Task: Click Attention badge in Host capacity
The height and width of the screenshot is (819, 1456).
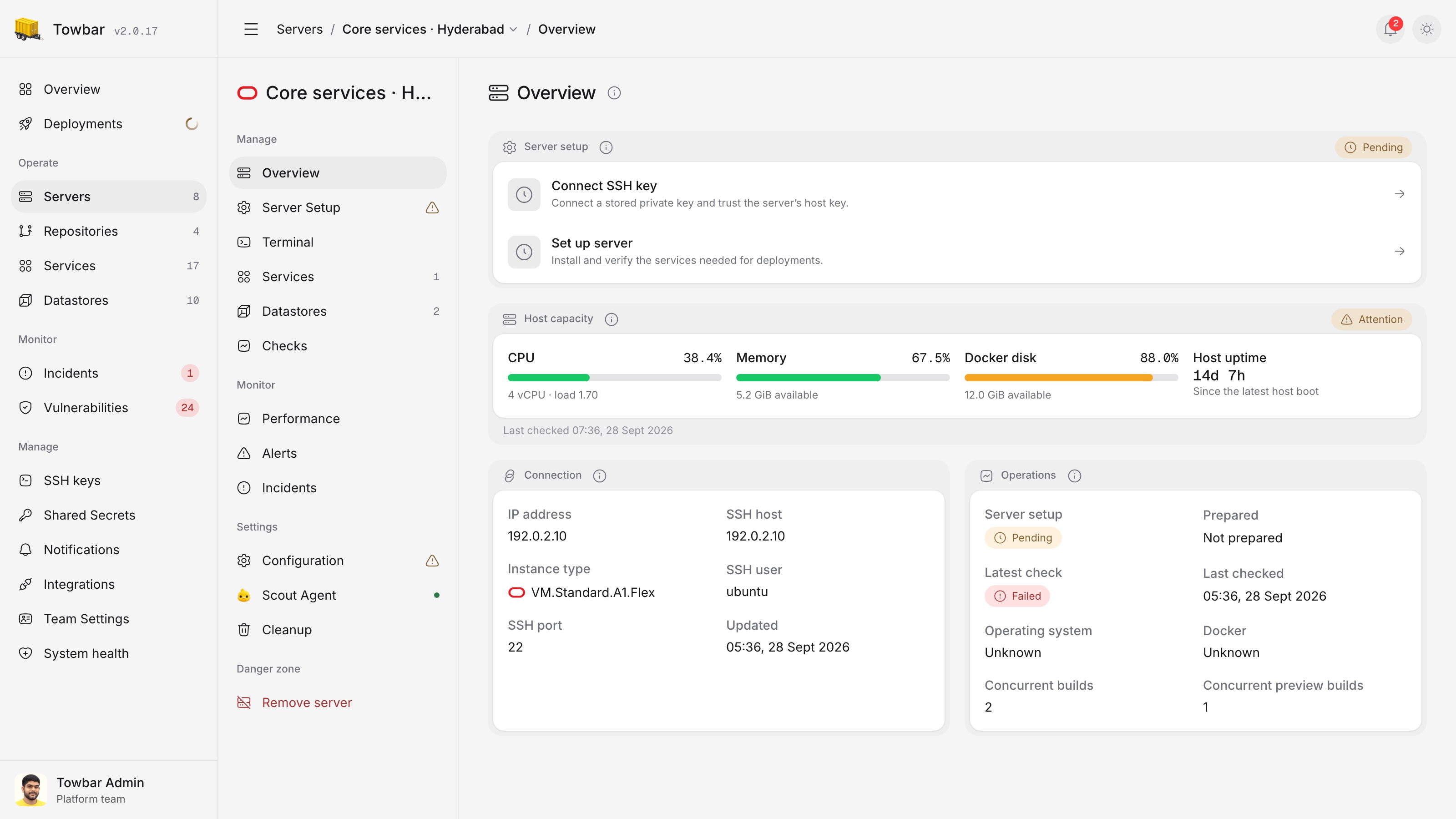Action: point(1371,319)
